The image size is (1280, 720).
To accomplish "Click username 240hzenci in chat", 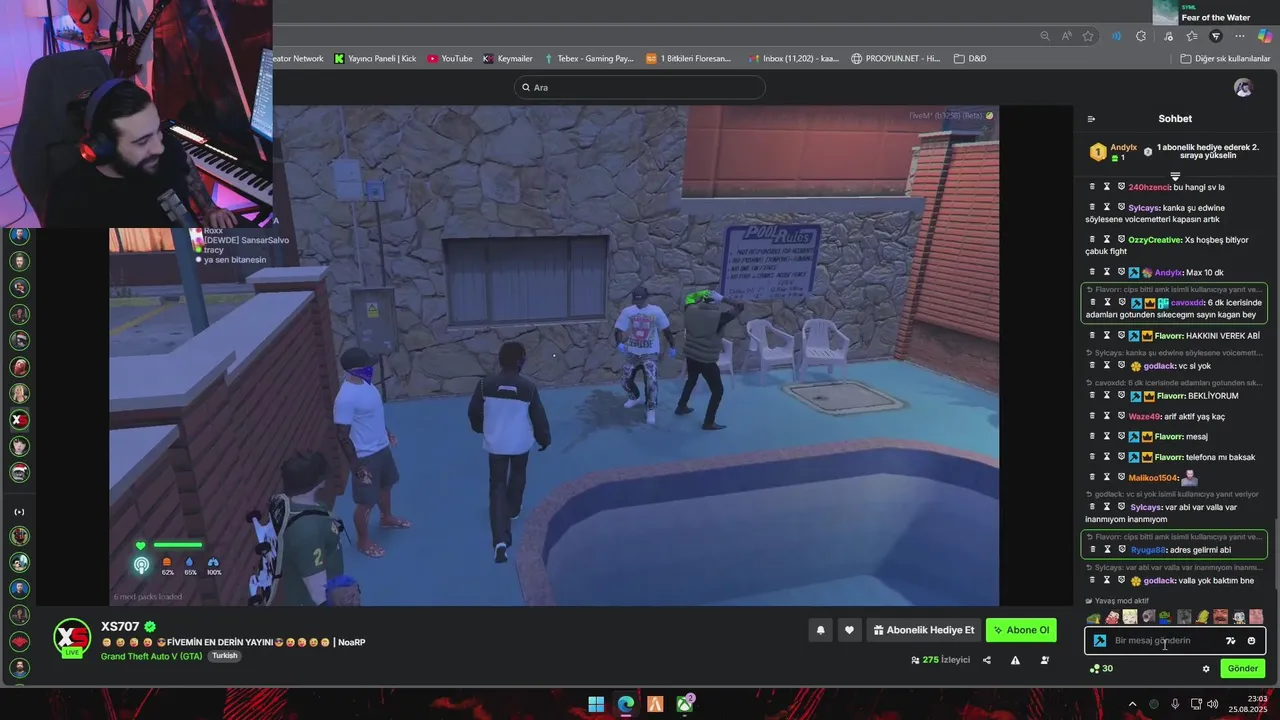I will [x=1149, y=187].
